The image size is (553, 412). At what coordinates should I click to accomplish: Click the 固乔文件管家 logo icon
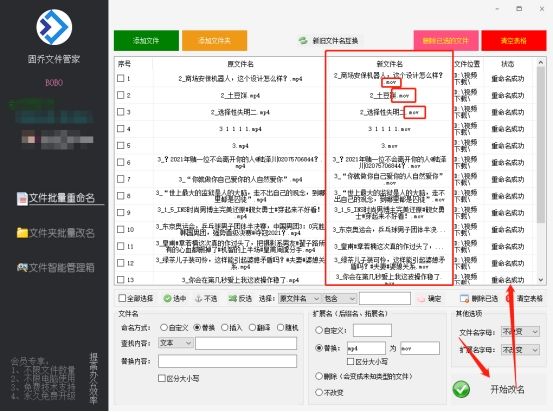54,27
